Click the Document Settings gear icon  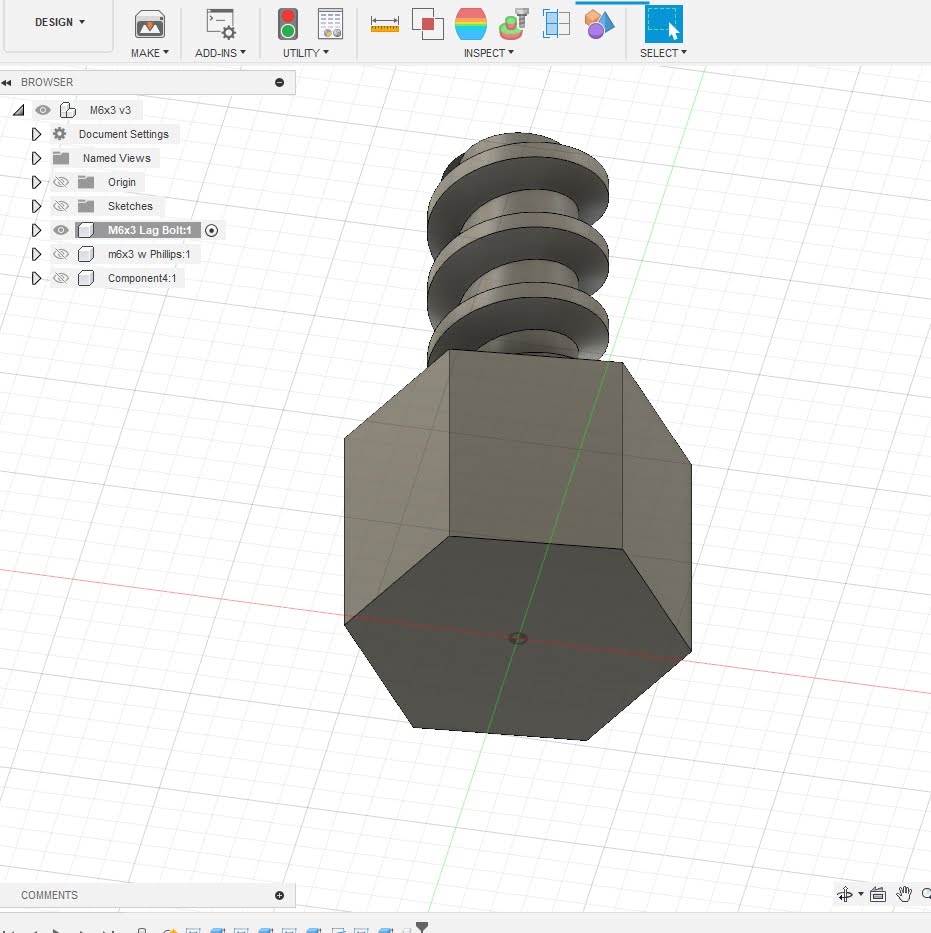pos(59,134)
